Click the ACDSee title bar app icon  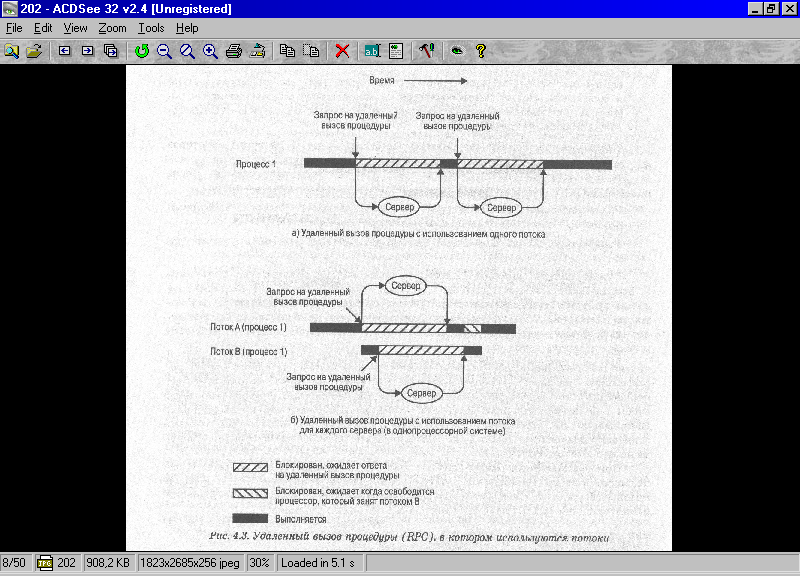click(x=10, y=9)
